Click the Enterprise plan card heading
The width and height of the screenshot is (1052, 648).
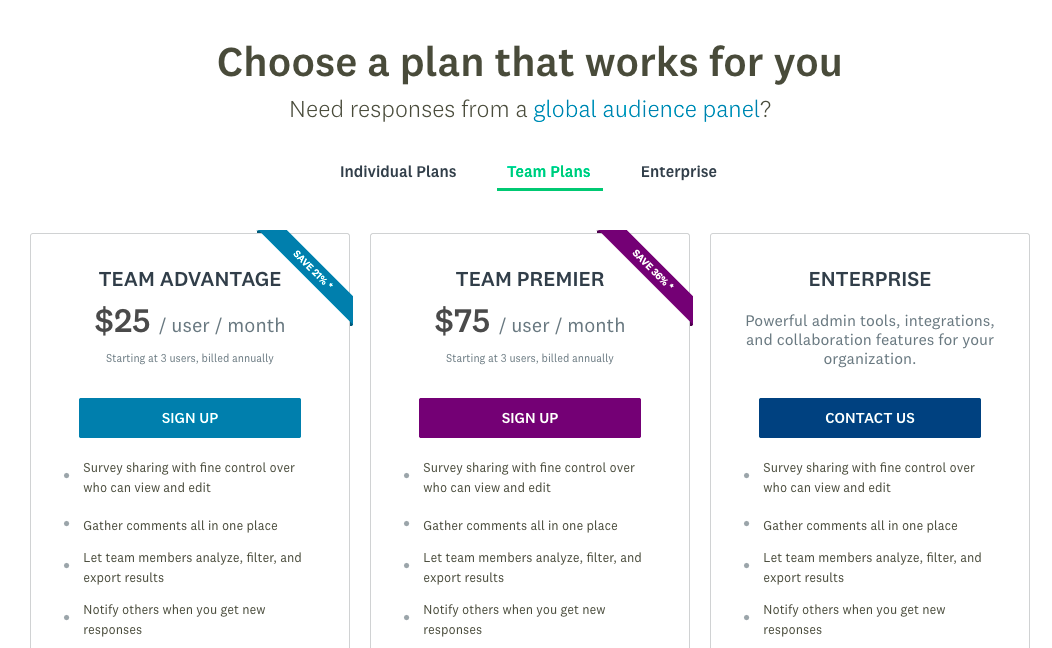[x=870, y=280]
